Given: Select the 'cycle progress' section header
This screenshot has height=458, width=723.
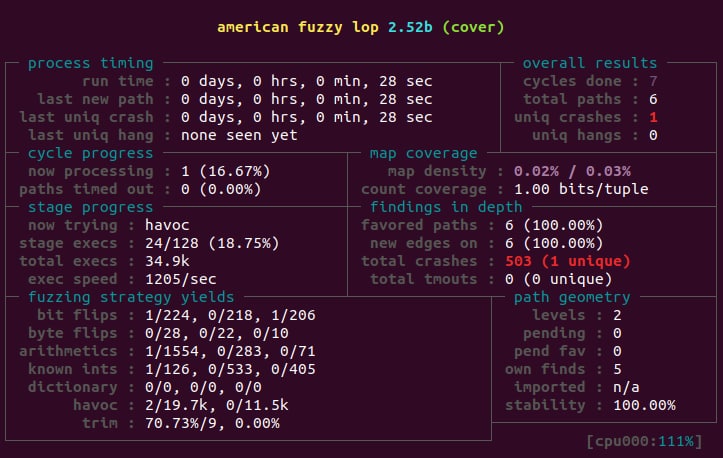Looking at the screenshot, I should pos(90,153).
